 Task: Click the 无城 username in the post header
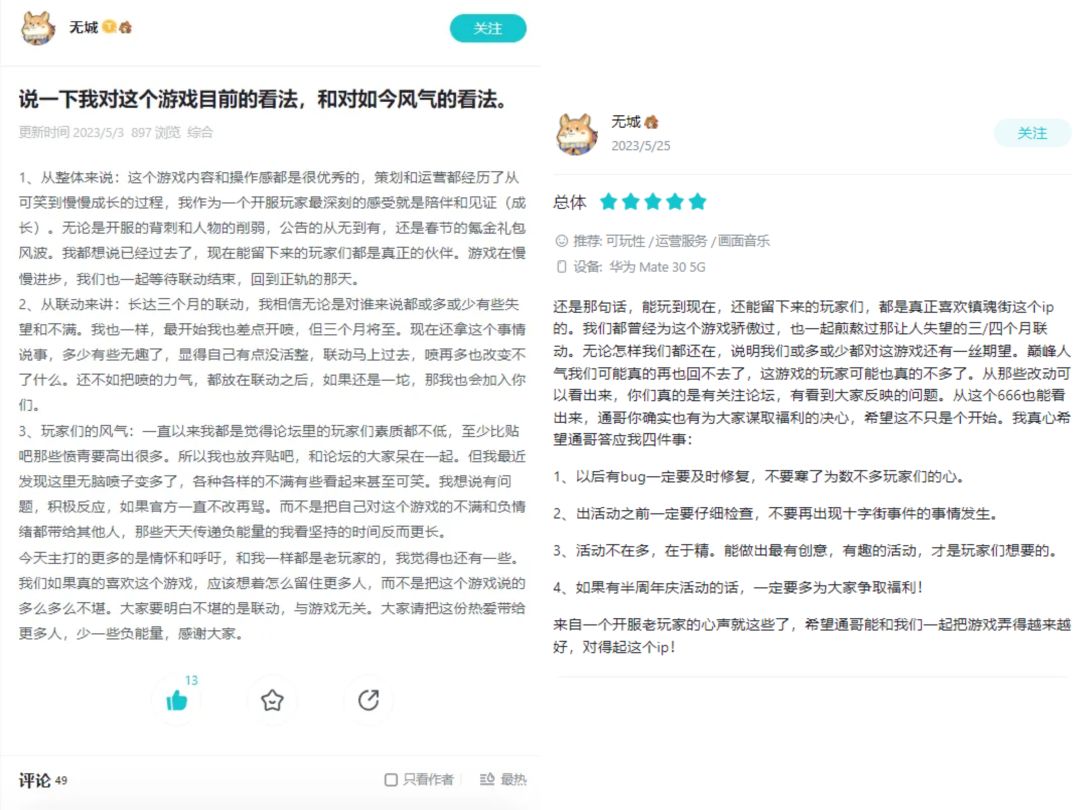pyautogui.click(x=83, y=27)
